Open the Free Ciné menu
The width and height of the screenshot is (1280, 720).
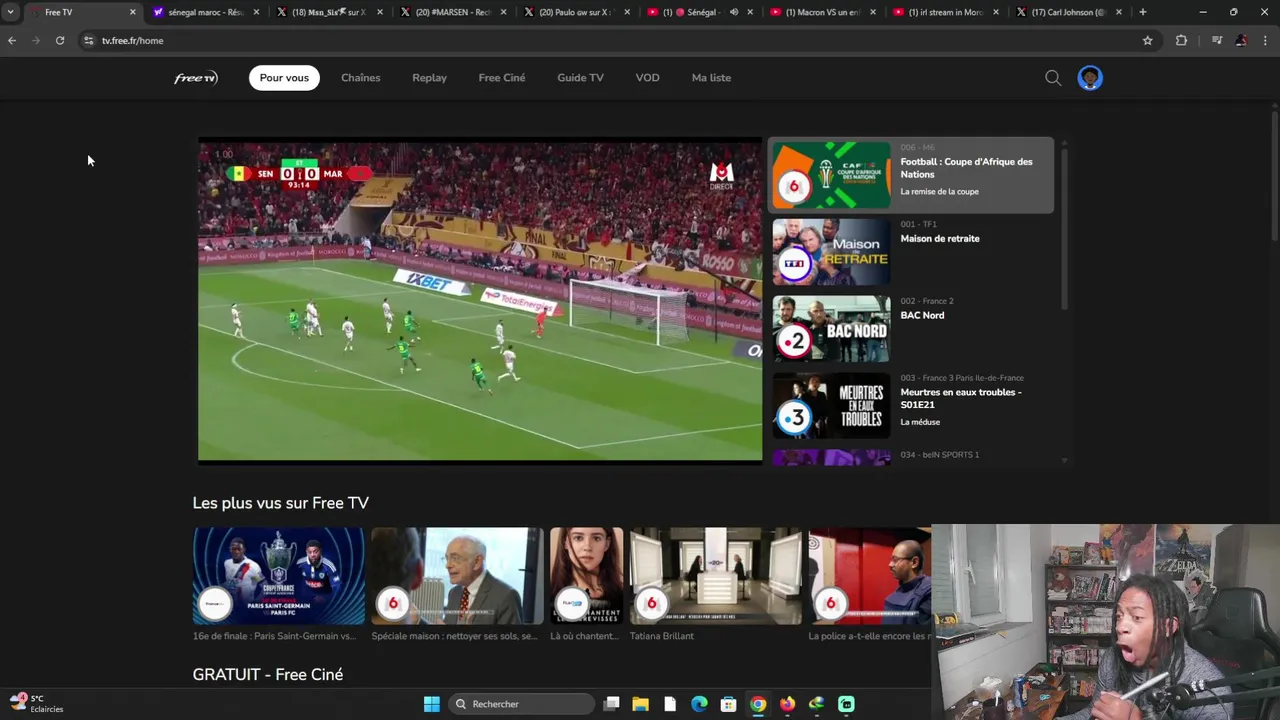click(502, 78)
